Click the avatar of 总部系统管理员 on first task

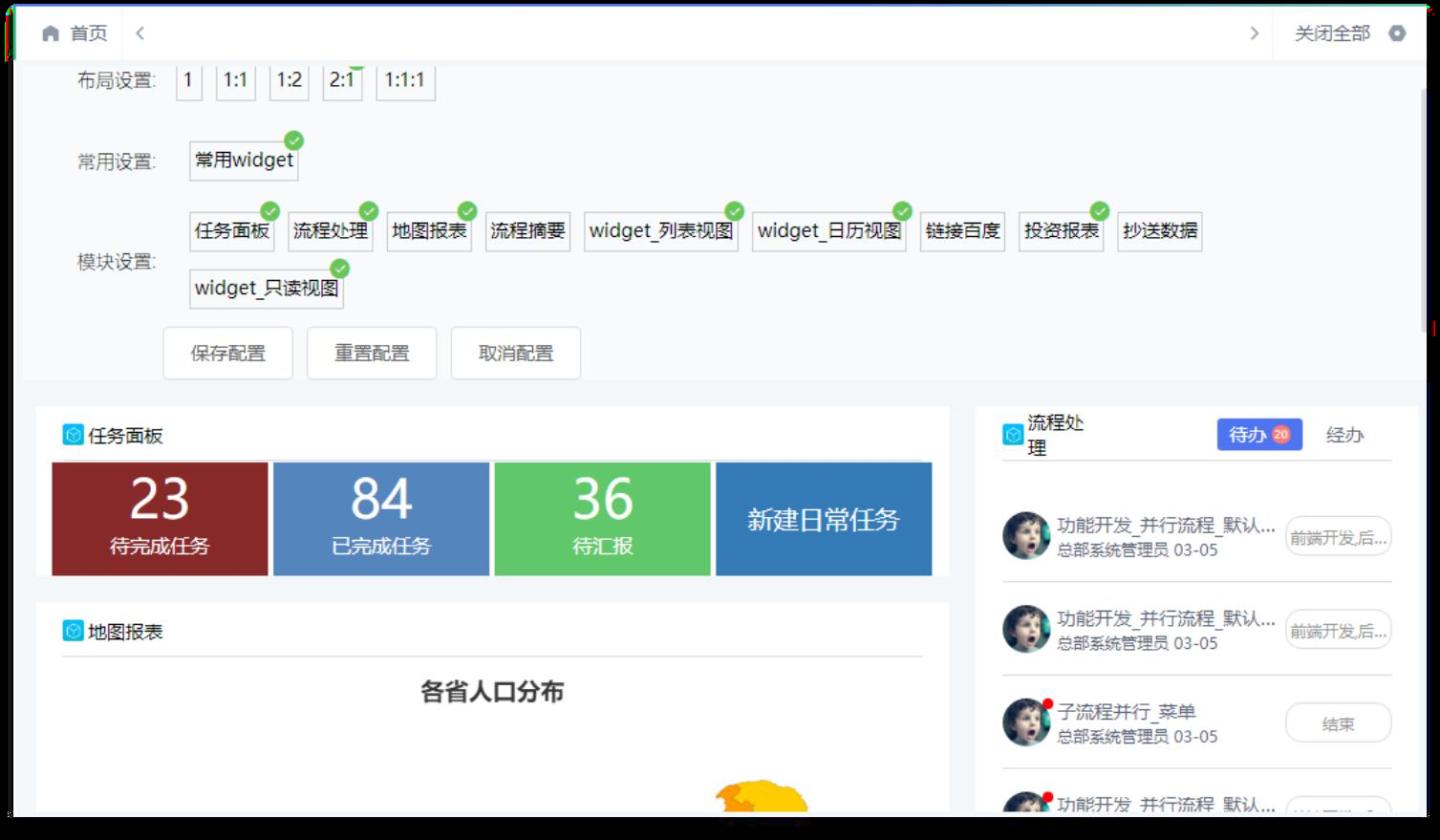click(1025, 536)
